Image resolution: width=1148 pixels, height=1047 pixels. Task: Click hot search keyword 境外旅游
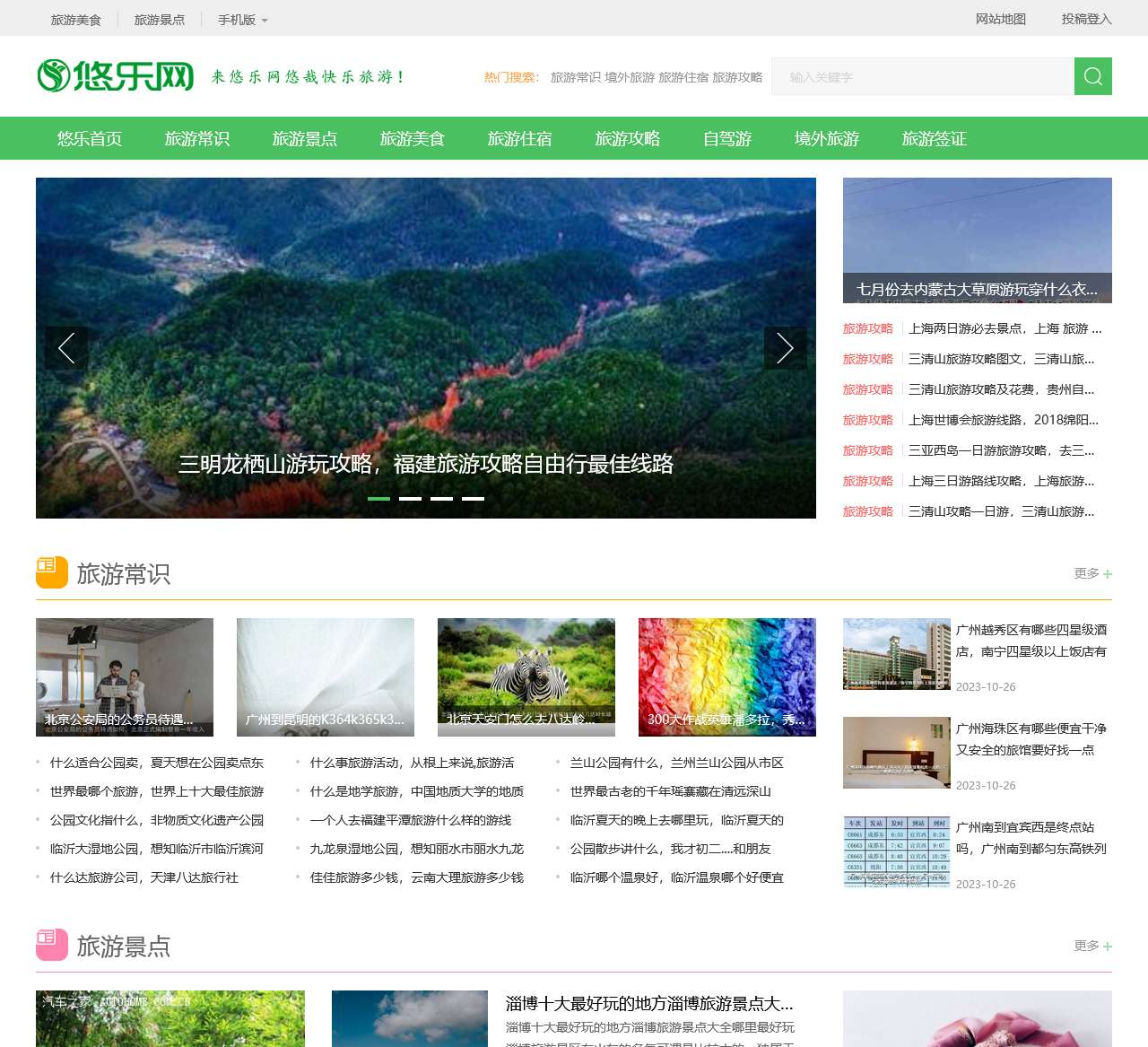tap(630, 77)
